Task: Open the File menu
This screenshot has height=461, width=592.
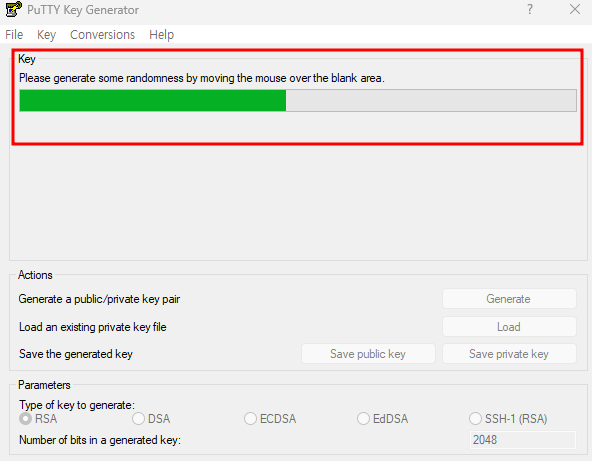Action: pyautogui.click(x=14, y=35)
